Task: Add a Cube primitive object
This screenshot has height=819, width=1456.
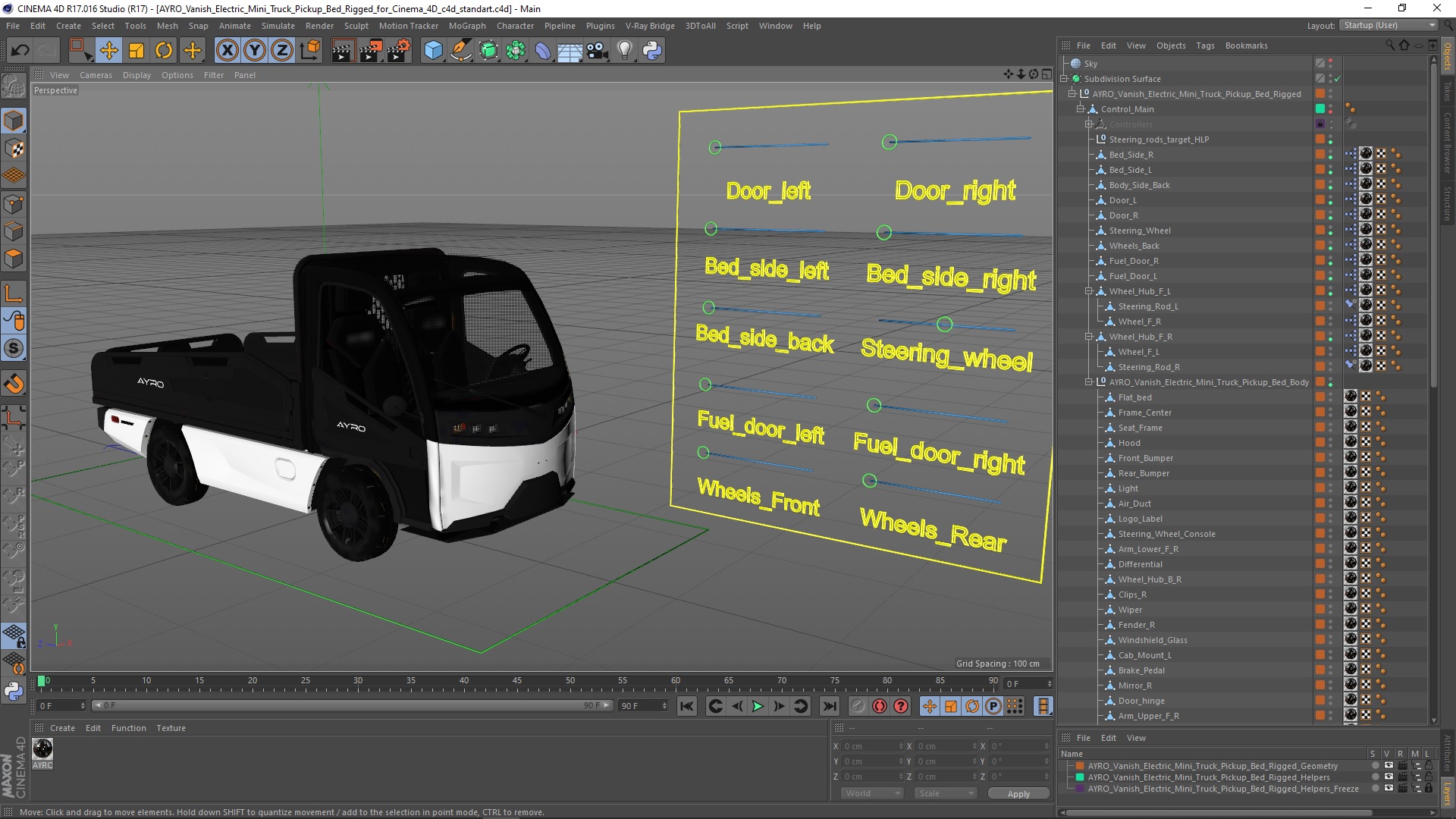Action: click(x=433, y=51)
